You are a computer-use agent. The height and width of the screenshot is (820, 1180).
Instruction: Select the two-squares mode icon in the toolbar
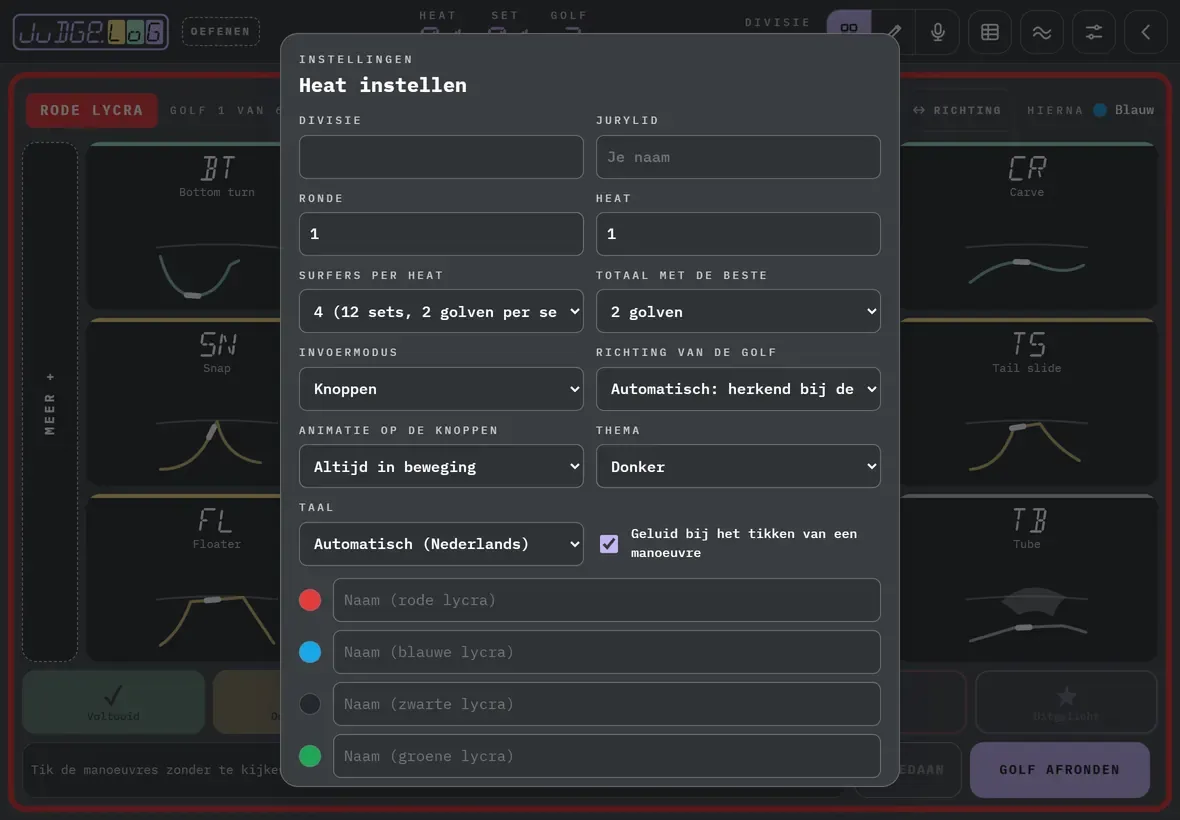click(849, 29)
